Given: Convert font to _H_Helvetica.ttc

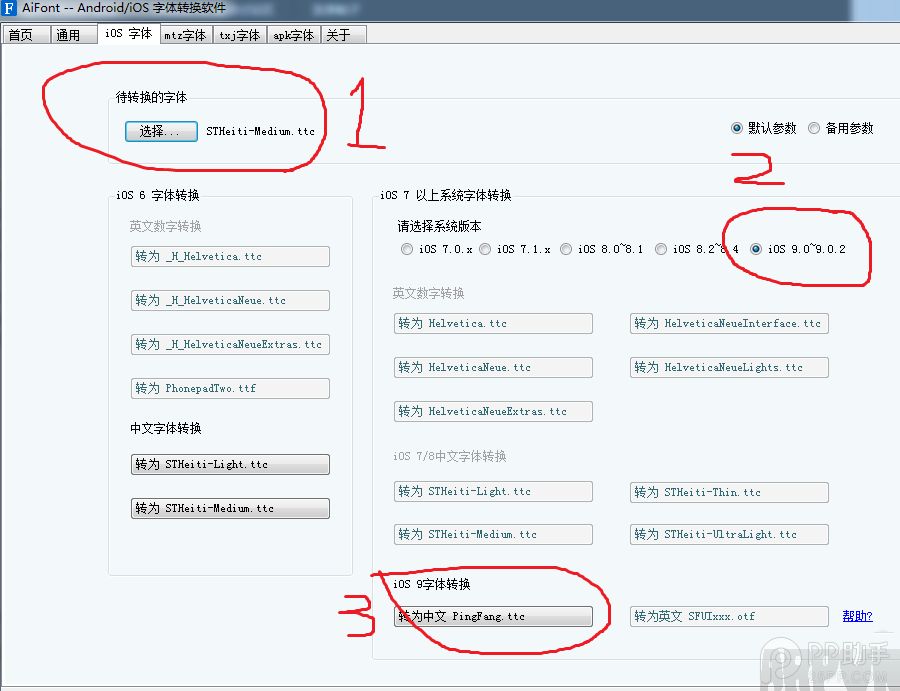Looking at the screenshot, I should 230,256.
